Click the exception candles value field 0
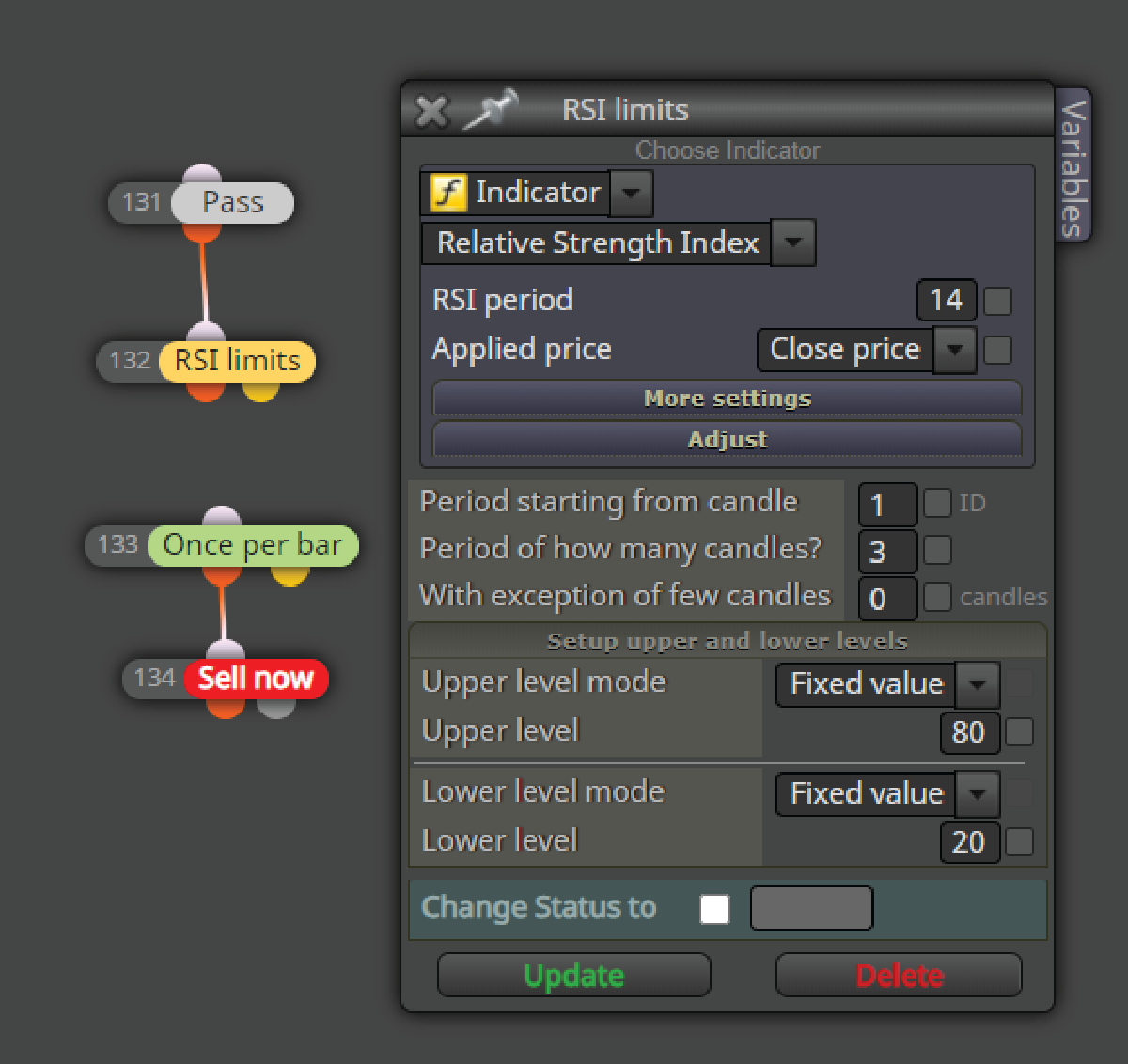 (887, 599)
